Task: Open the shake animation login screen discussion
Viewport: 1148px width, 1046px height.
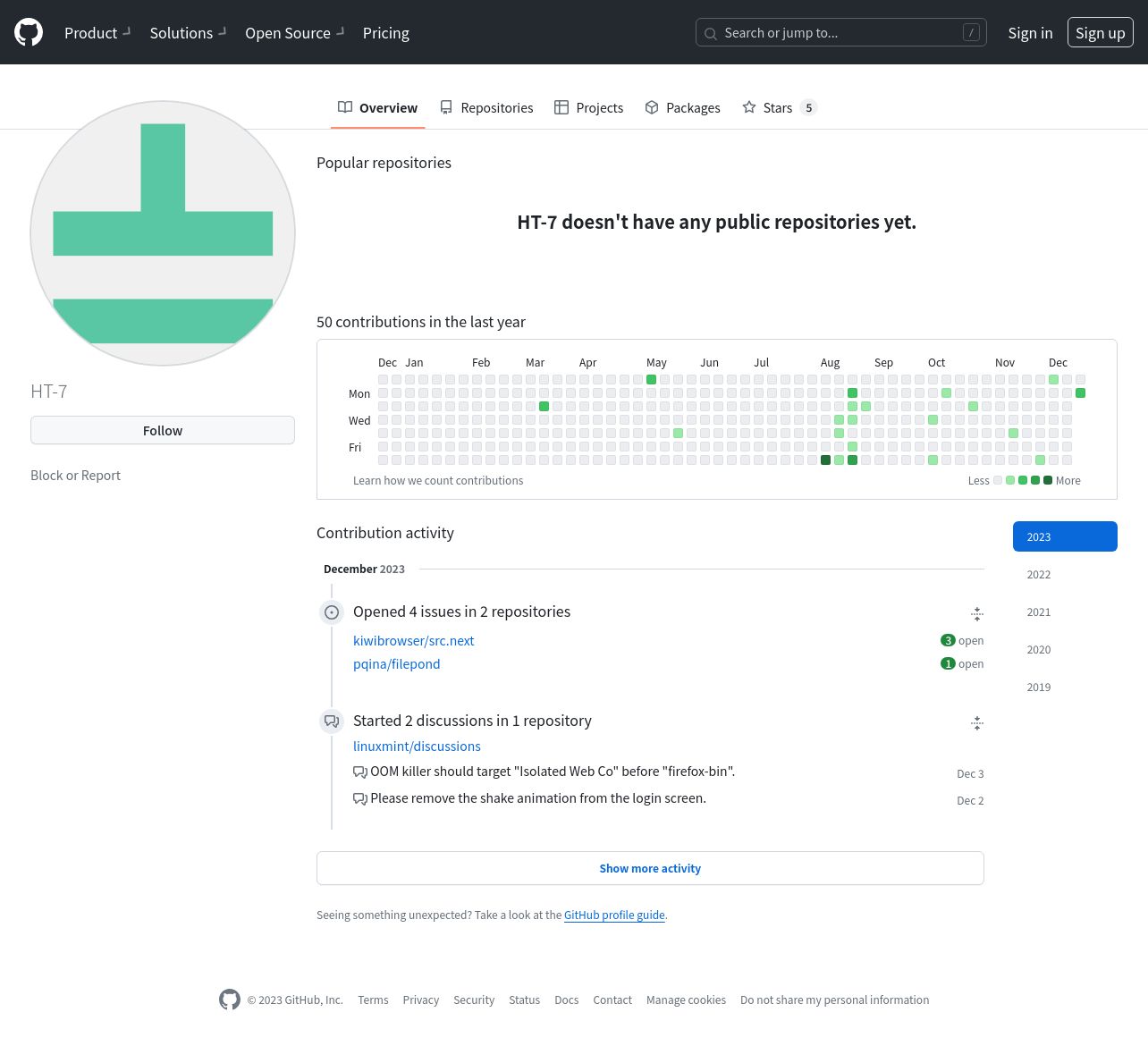Action: pyautogui.click(x=538, y=798)
